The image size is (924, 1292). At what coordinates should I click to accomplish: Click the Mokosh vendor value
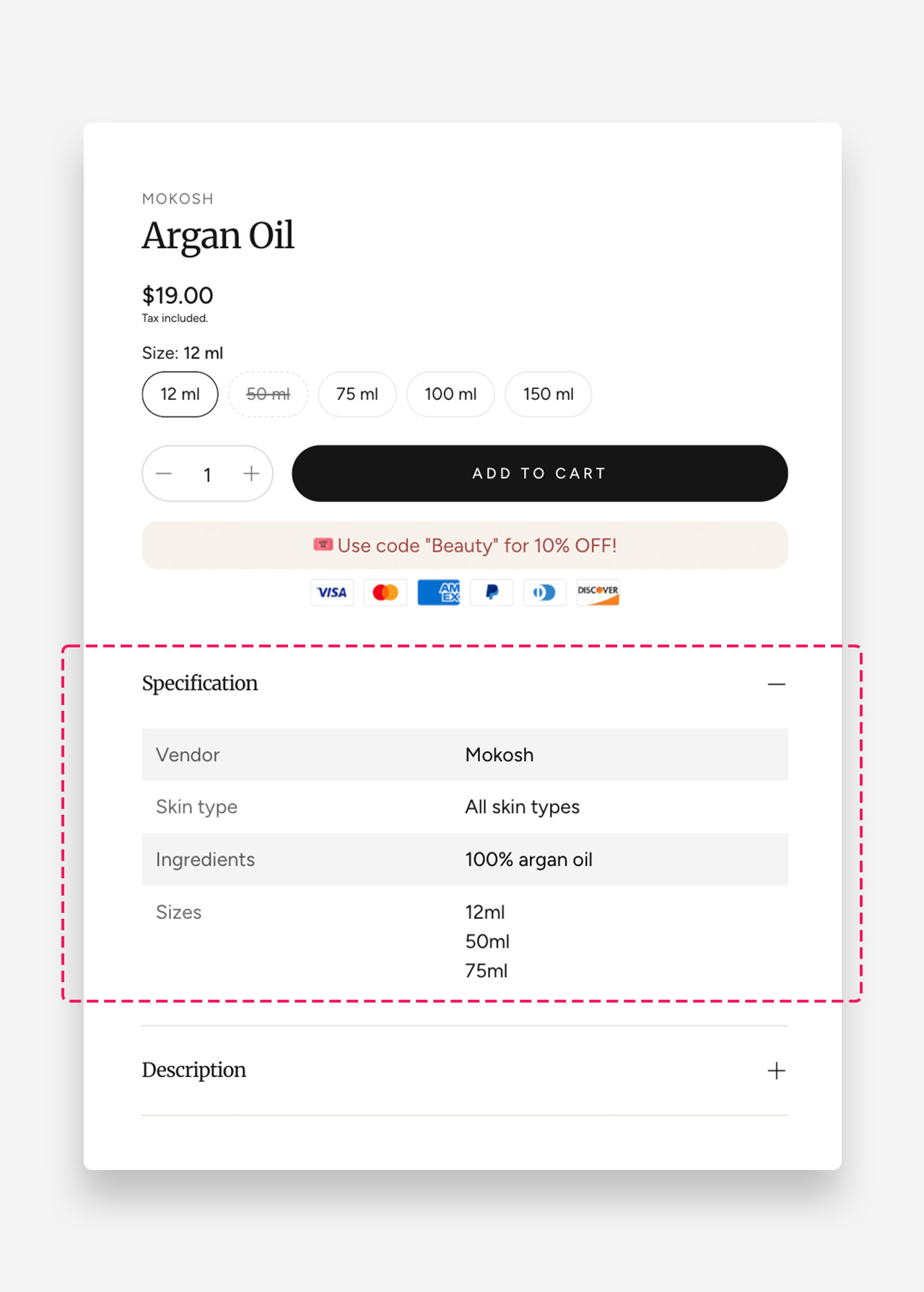500,755
